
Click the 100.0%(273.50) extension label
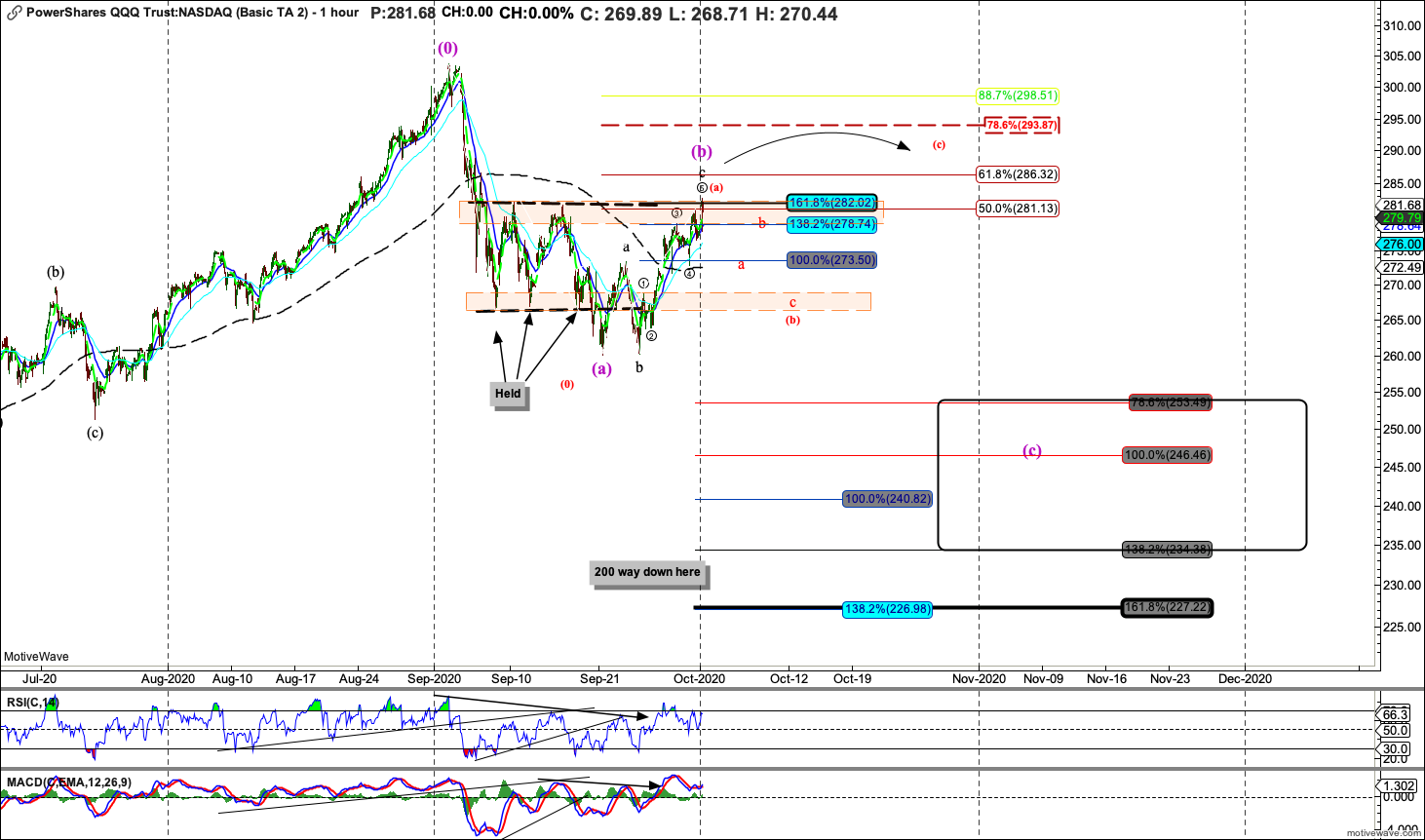[x=832, y=260]
